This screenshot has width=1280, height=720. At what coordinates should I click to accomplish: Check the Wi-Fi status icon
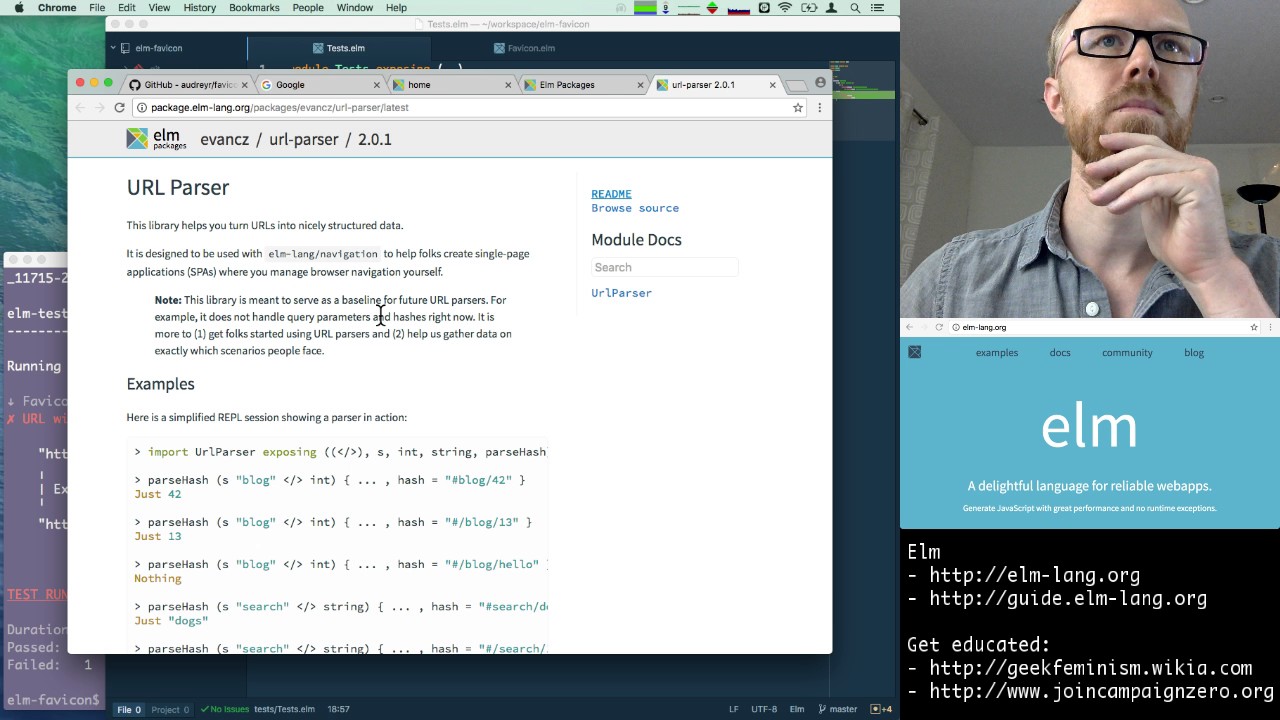coord(786,7)
